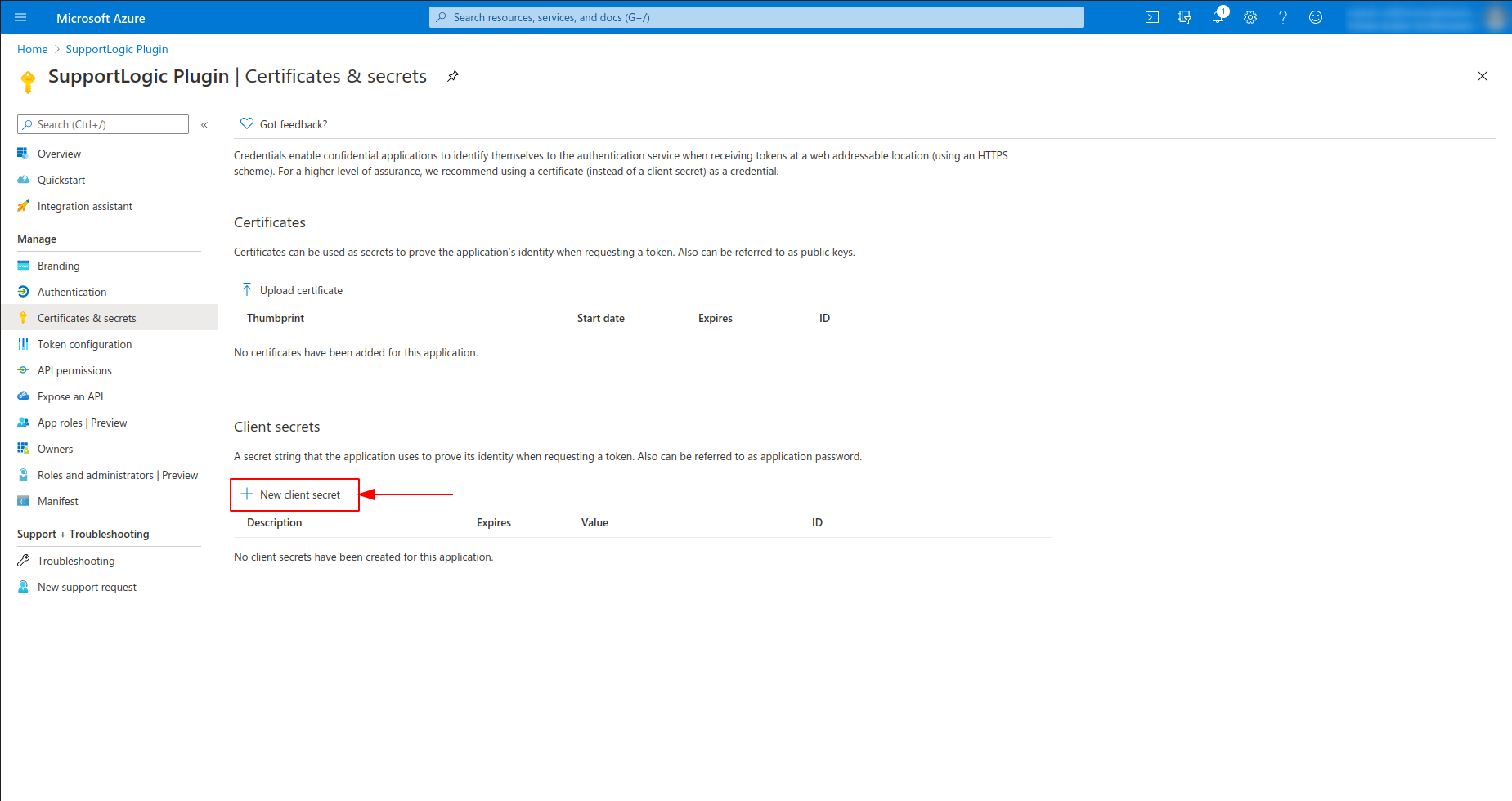This screenshot has height=801, width=1512.
Task: Click the Integration assistant rocket icon
Action: [x=23, y=205]
